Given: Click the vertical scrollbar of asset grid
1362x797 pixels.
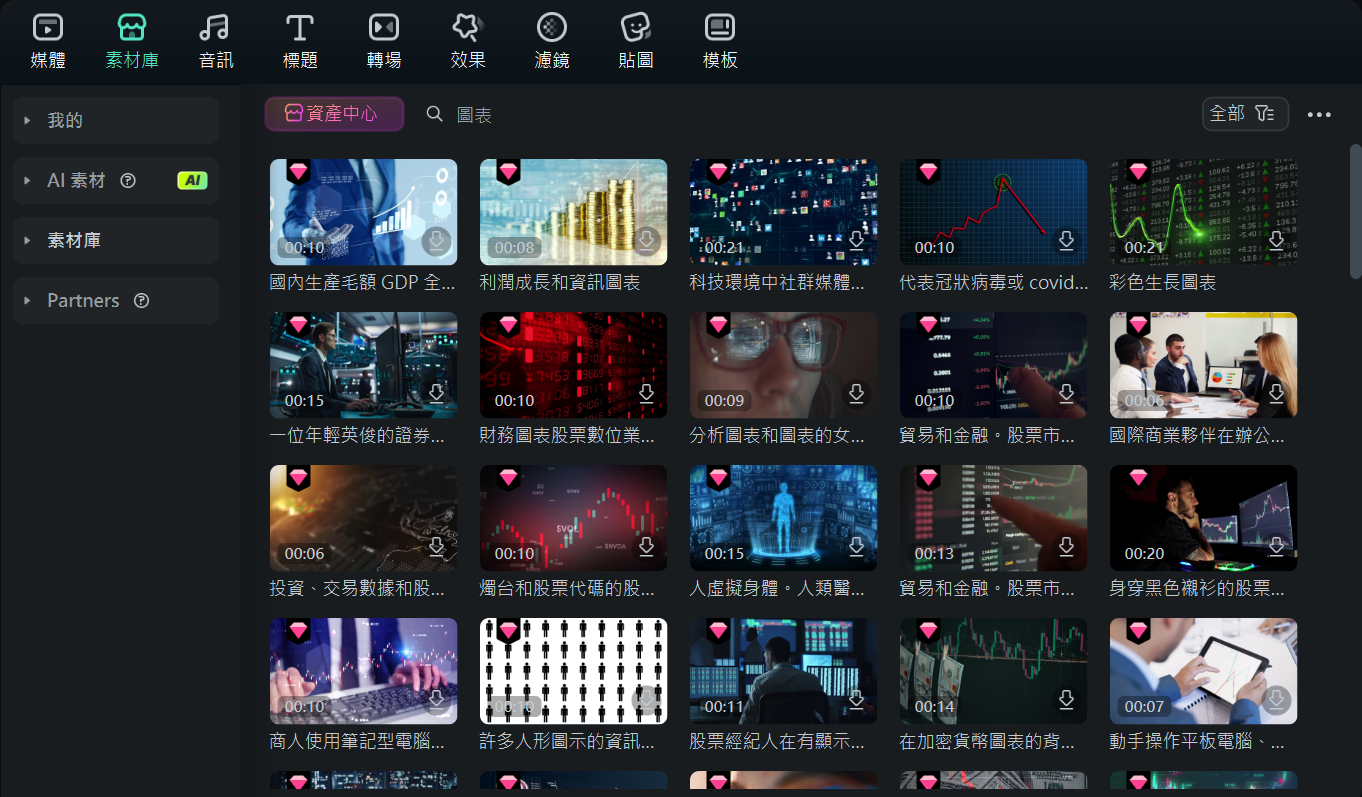Looking at the screenshot, I should (x=1355, y=210).
